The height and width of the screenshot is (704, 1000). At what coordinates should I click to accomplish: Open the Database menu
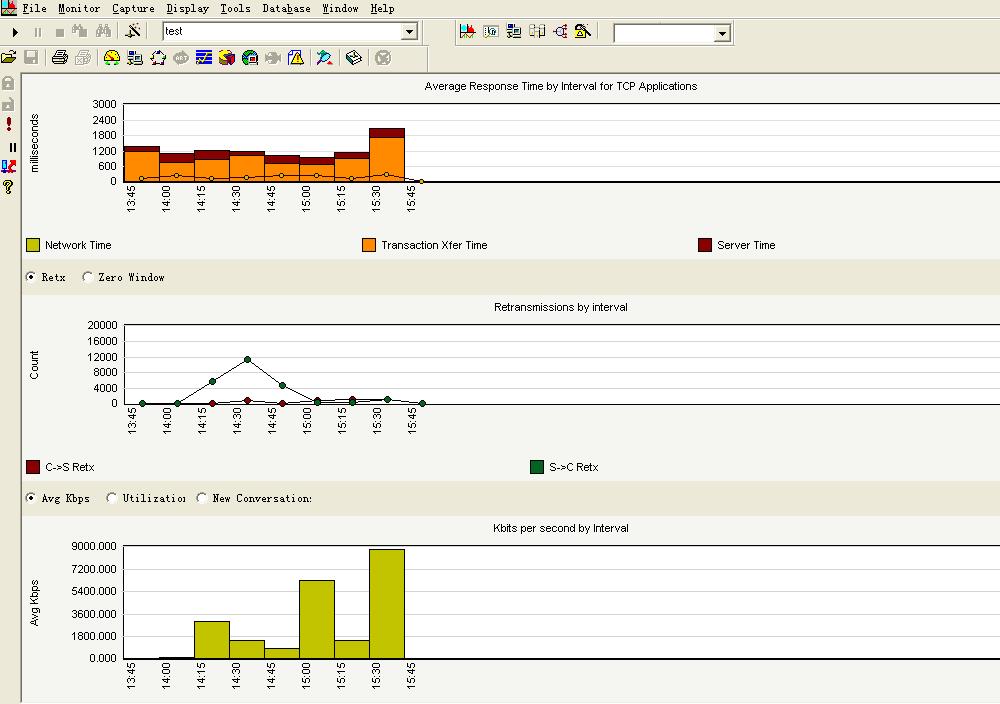286,8
